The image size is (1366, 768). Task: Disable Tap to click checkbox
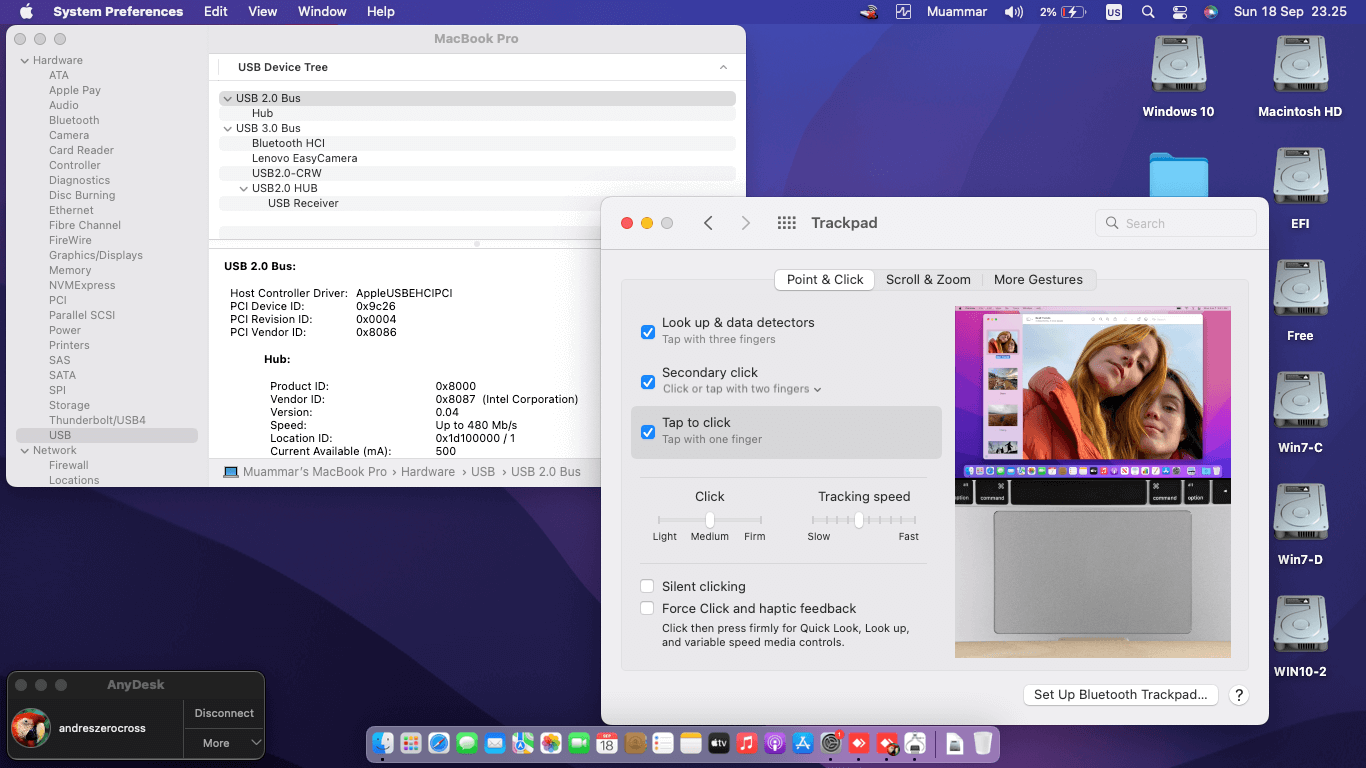click(x=648, y=432)
